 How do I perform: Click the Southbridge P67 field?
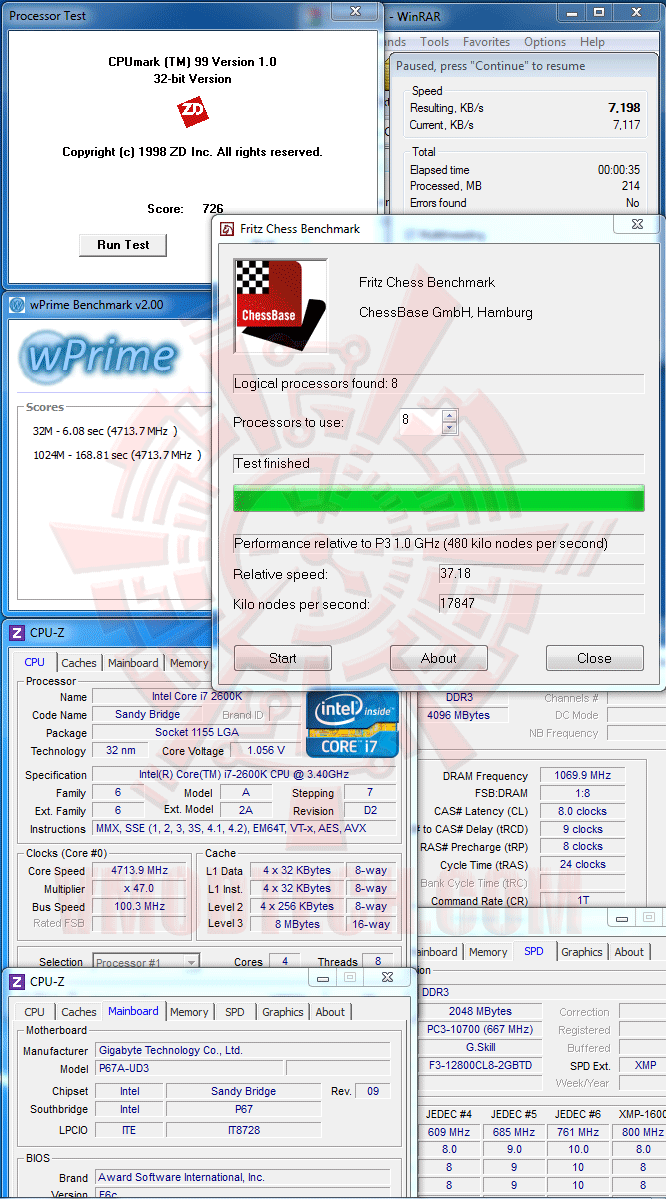(243, 1109)
